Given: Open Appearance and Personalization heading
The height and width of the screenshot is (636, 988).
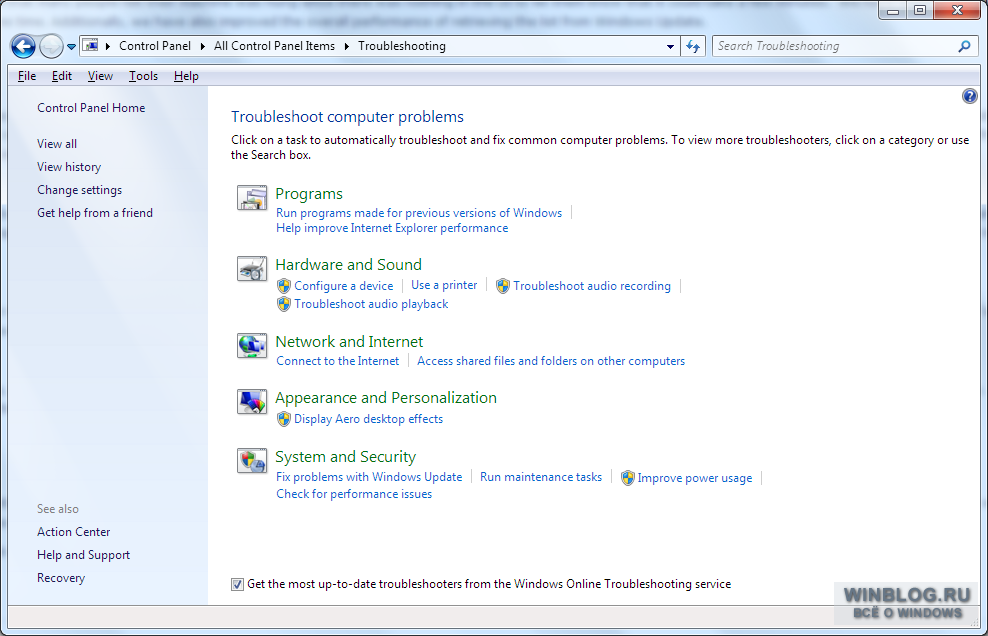Looking at the screenshot, I should coord(386,398).
